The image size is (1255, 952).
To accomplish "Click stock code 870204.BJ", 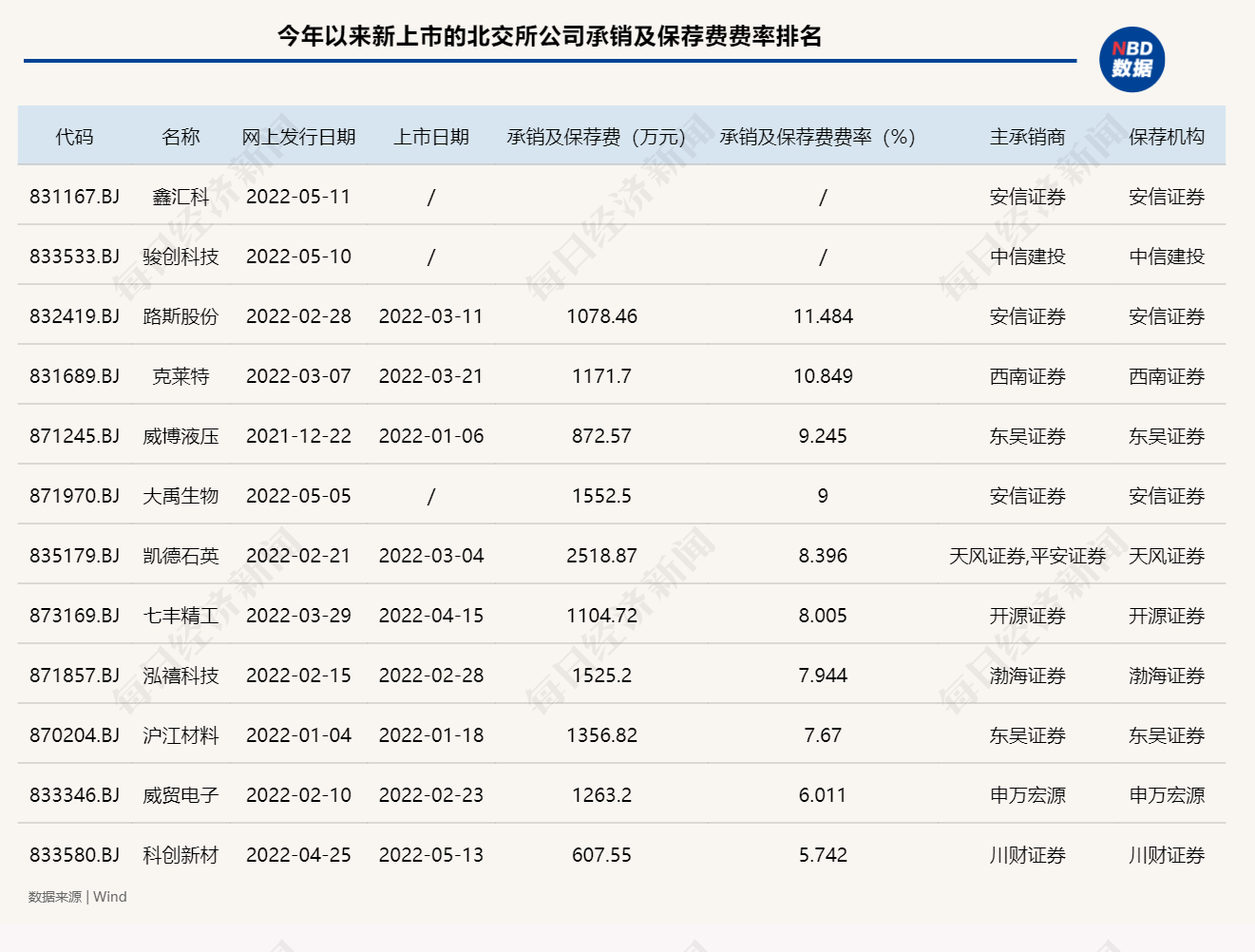I will tap(74, 735).
